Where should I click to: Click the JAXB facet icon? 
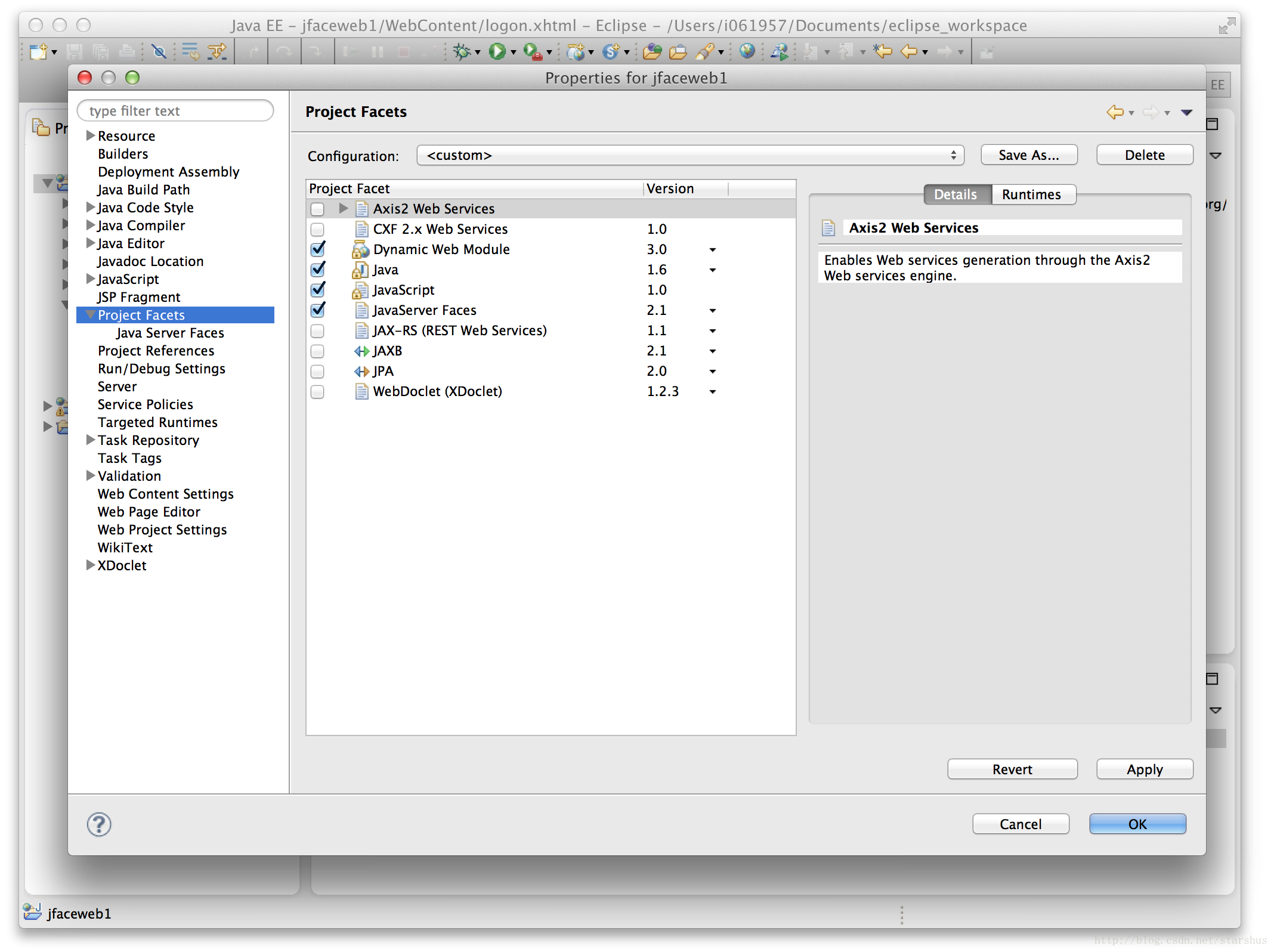(361, 351)
